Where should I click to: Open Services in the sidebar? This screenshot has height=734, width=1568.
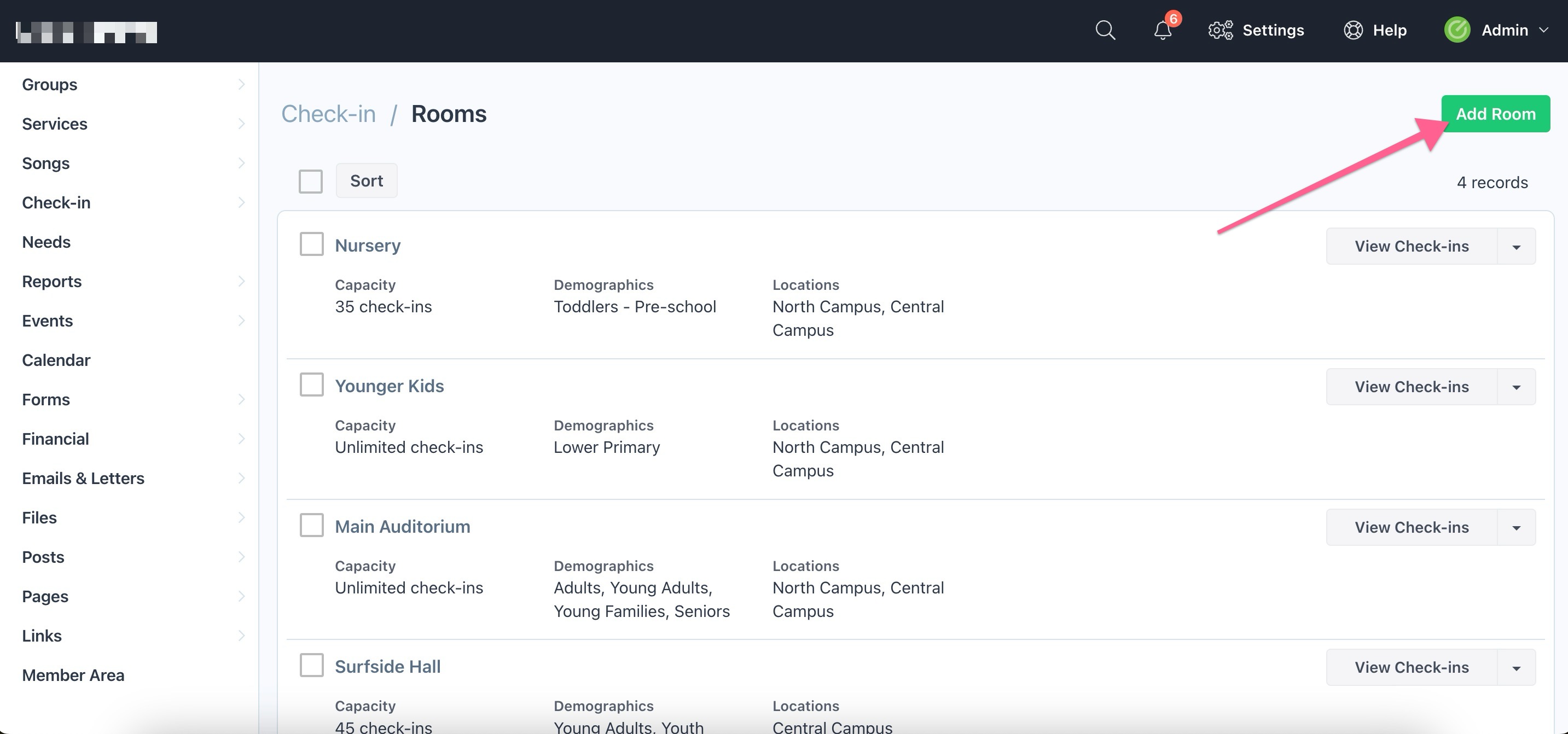(55, 124)
